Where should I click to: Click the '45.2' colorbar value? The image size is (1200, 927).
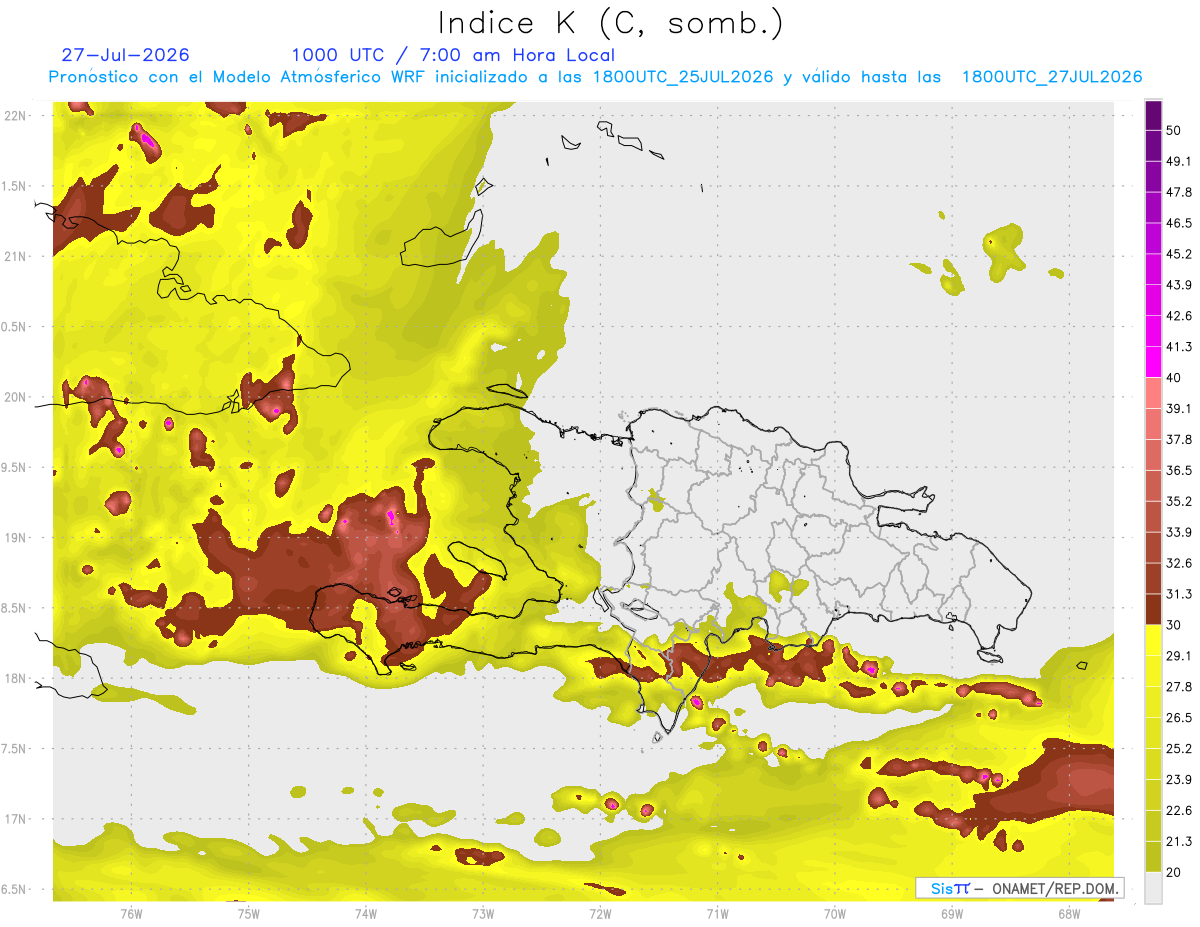tap(1180, 254)
